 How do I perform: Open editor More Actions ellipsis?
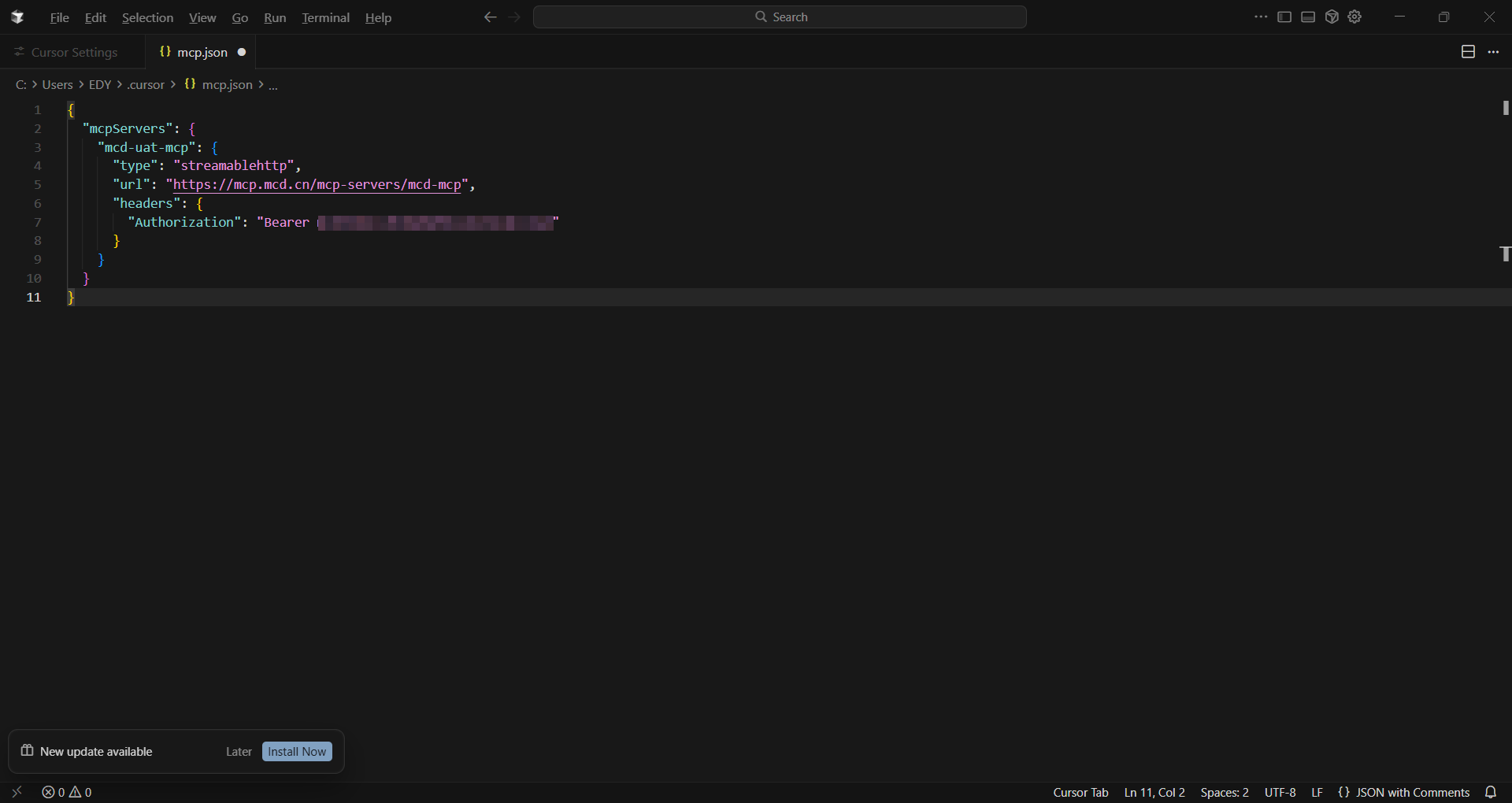point(1493,52)
